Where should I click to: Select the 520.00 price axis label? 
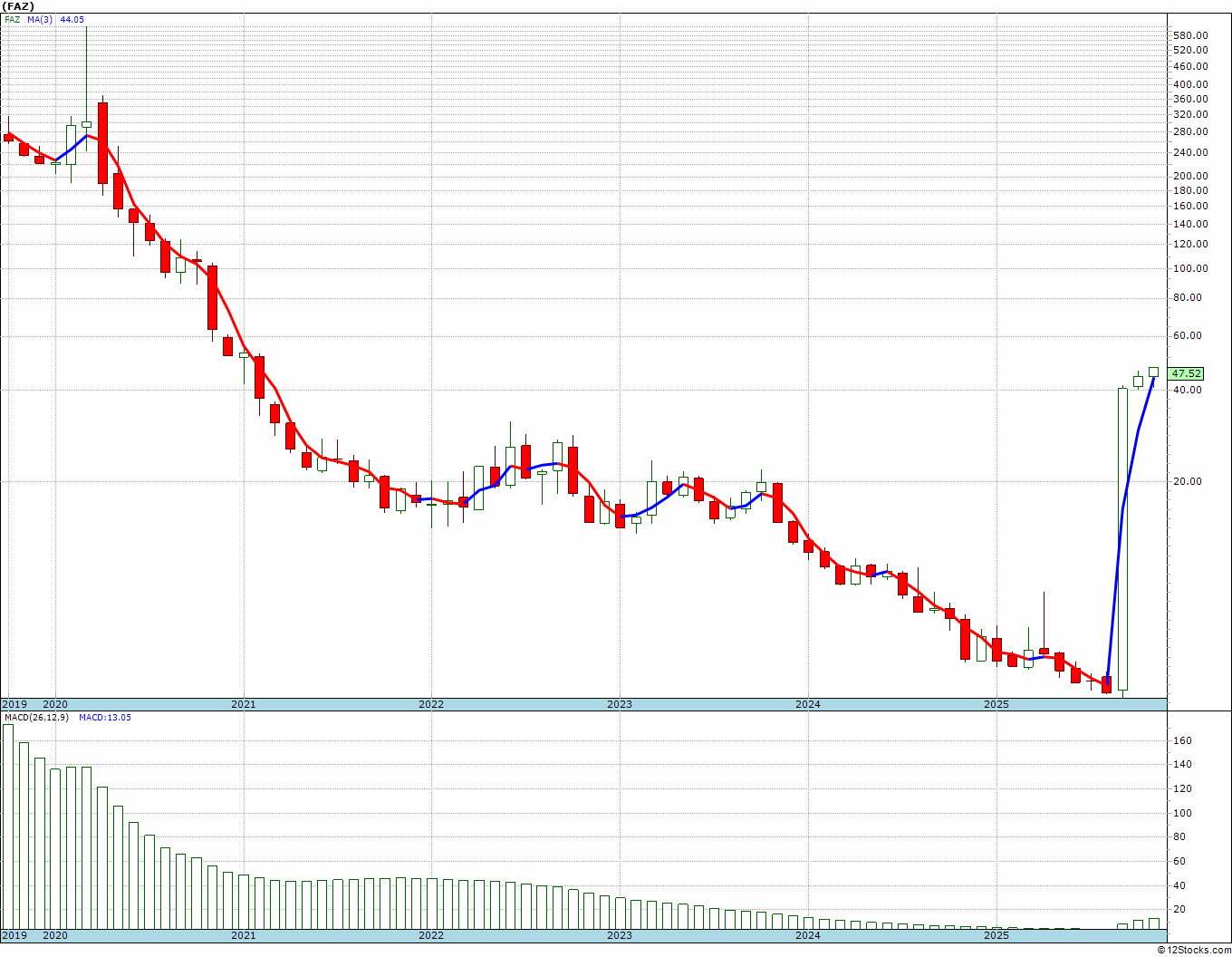1189,51
